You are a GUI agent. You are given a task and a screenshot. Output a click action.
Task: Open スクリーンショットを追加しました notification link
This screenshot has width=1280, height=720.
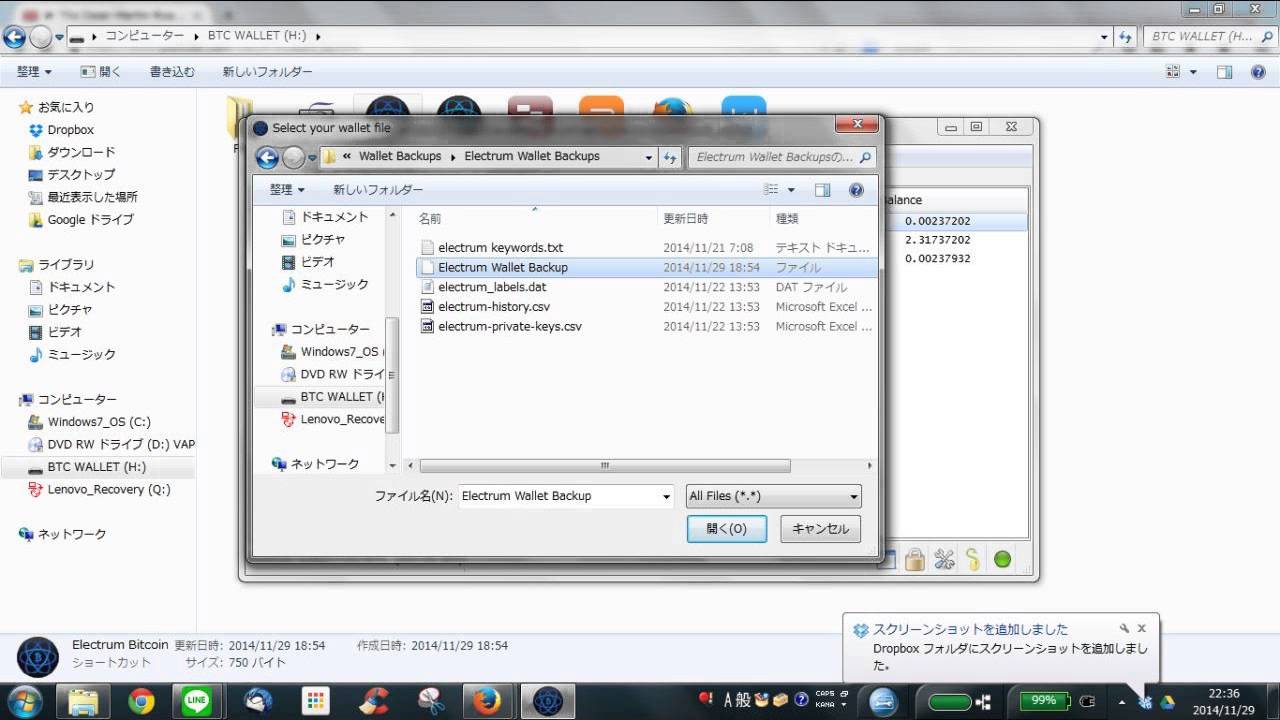click(971, 630)
